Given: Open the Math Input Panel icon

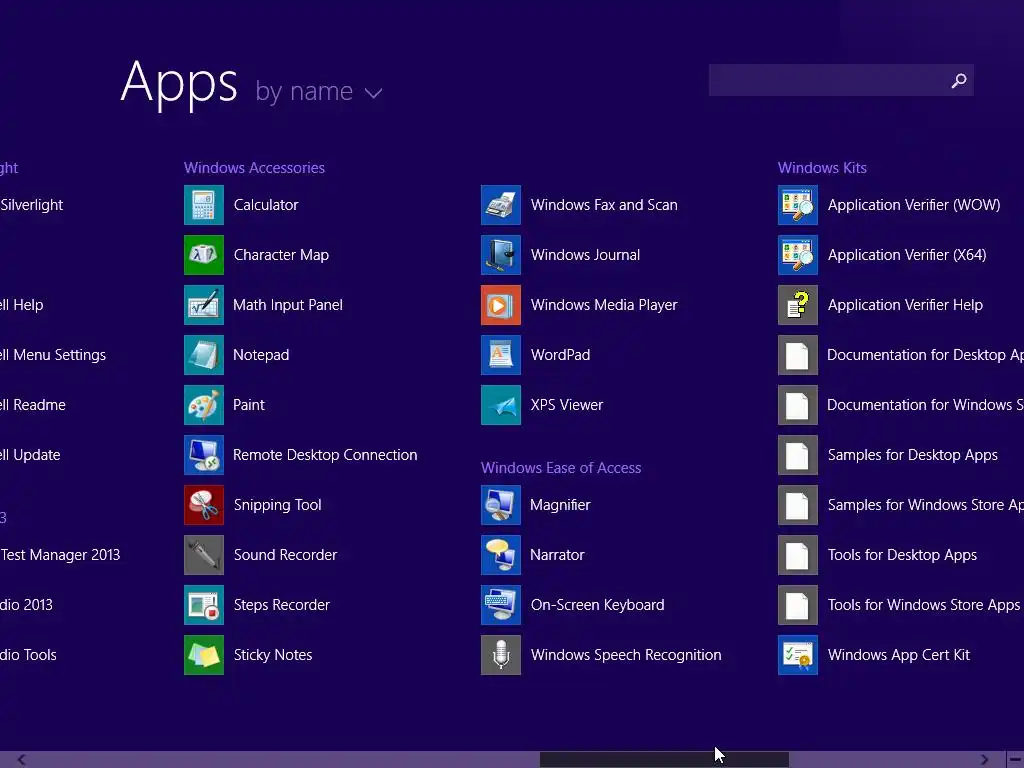Looking at the screenshot, I should click(x=204, y=305).
